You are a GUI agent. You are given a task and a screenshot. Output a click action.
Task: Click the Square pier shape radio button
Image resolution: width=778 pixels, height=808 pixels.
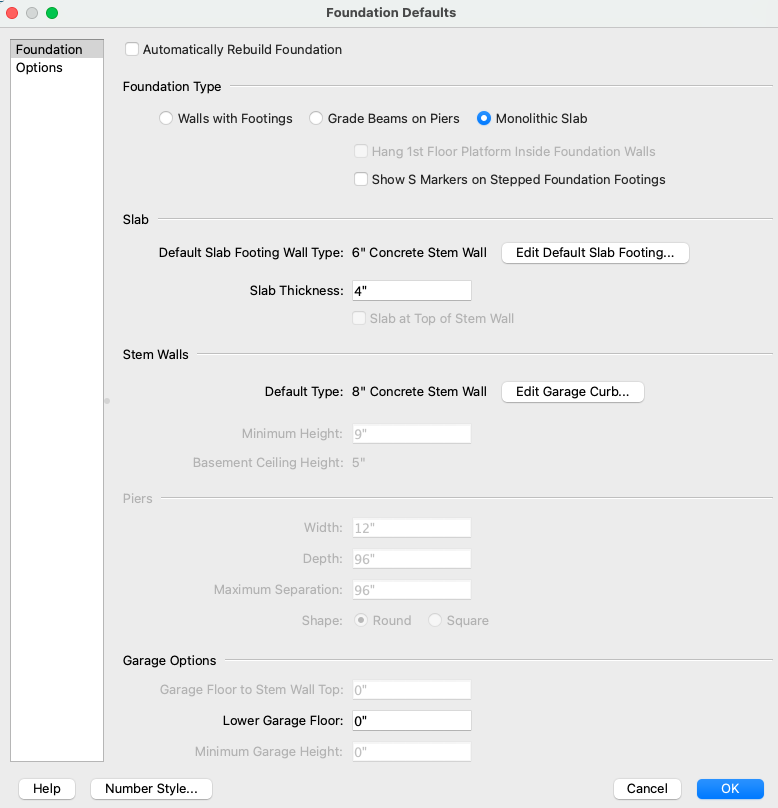pos(435,621)
